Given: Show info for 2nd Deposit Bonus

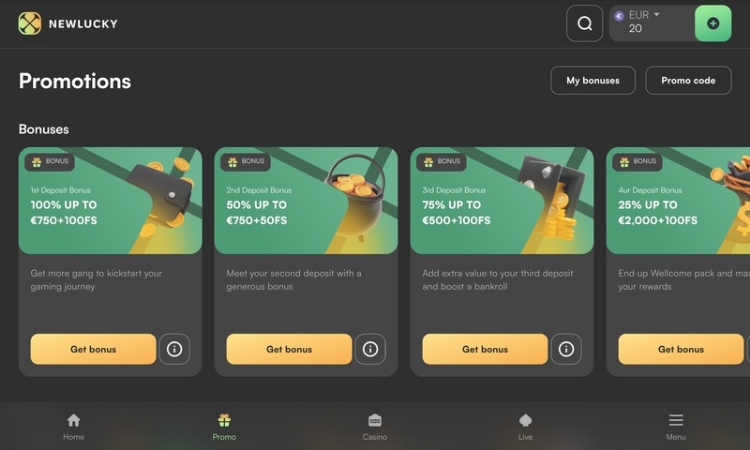Looking at the screenshot, I should coord(370,349).
